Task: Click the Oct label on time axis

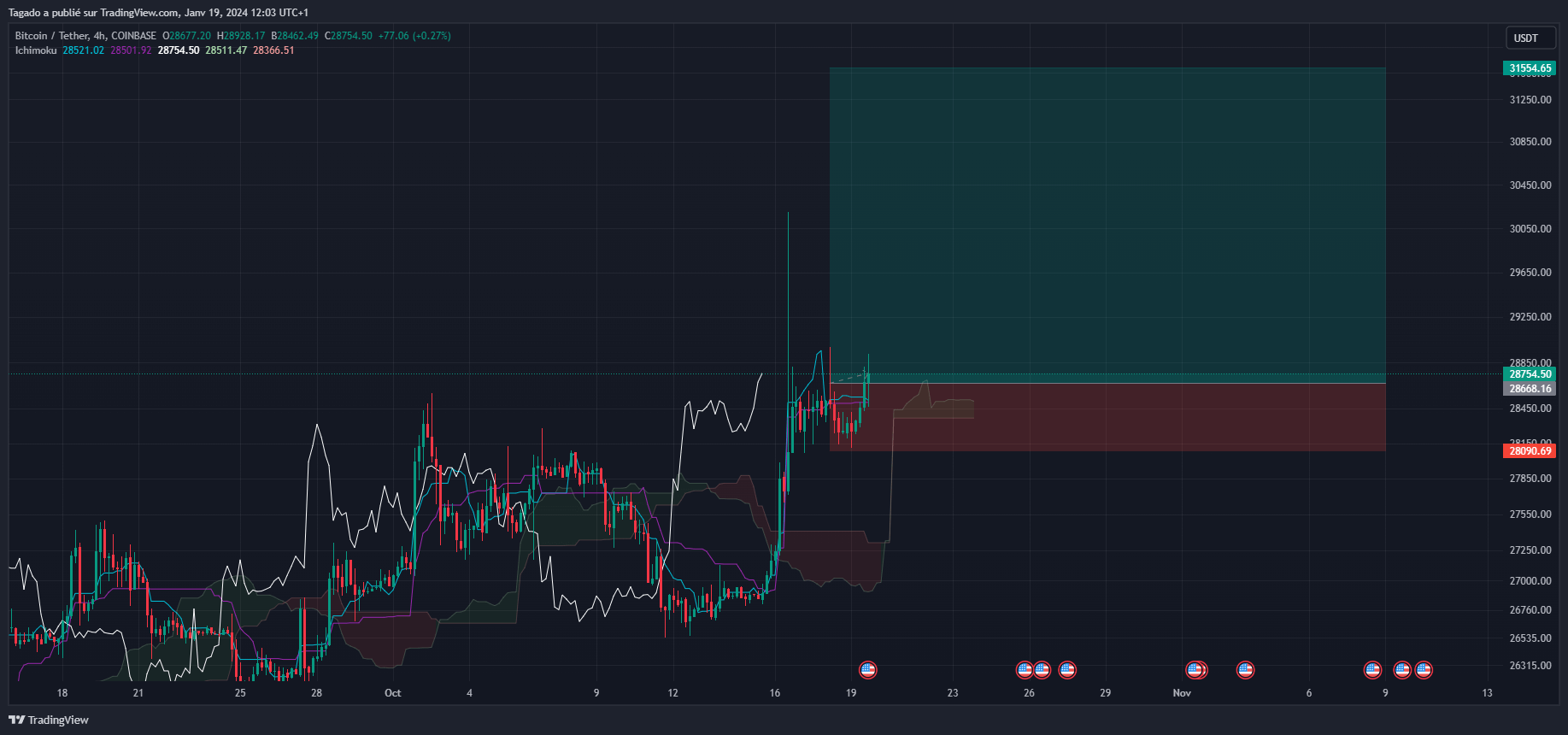Action: [x=393, y=693]
